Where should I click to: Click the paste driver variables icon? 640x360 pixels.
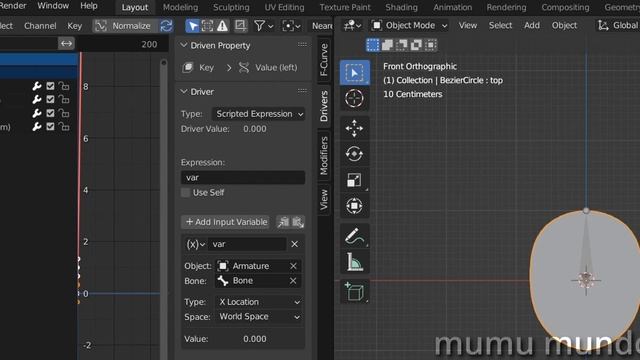click(x=298, y=222)
